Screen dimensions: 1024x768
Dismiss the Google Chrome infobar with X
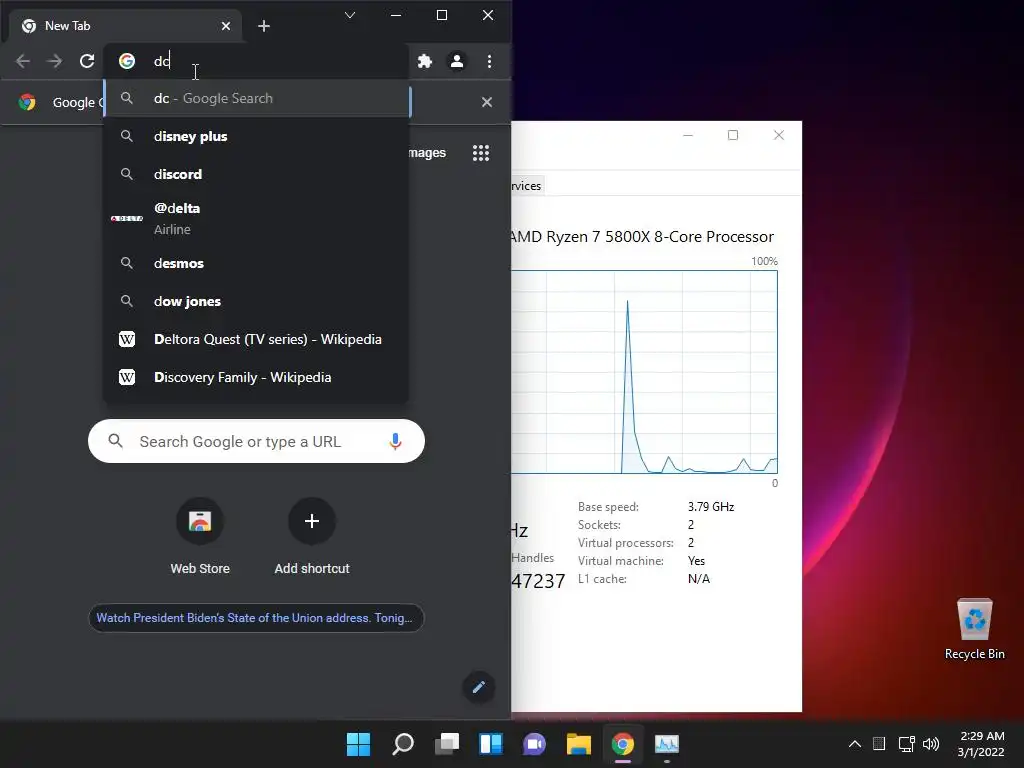(487, 102)
